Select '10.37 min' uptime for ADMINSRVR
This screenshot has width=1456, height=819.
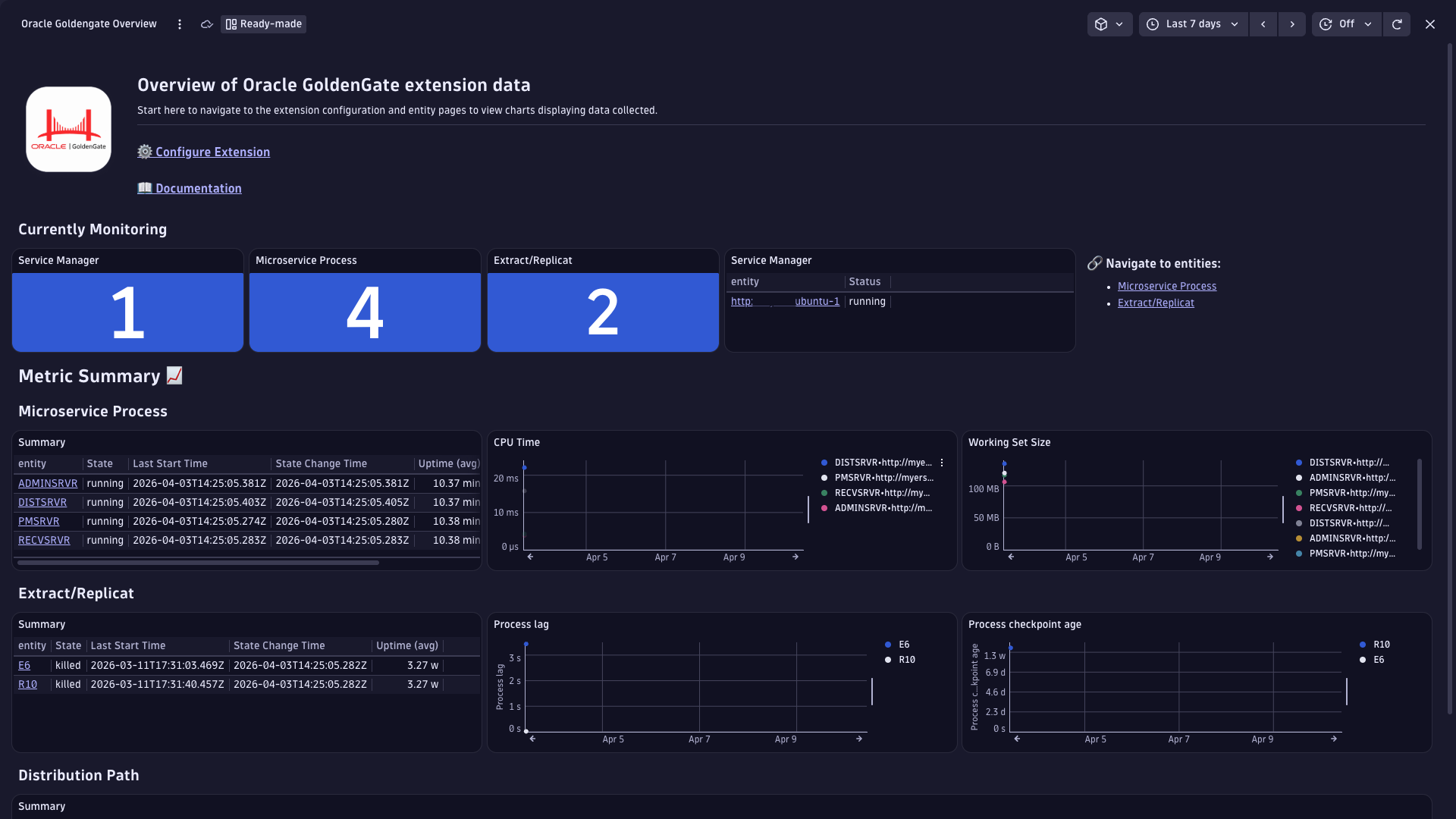click(x=457, y=483)
